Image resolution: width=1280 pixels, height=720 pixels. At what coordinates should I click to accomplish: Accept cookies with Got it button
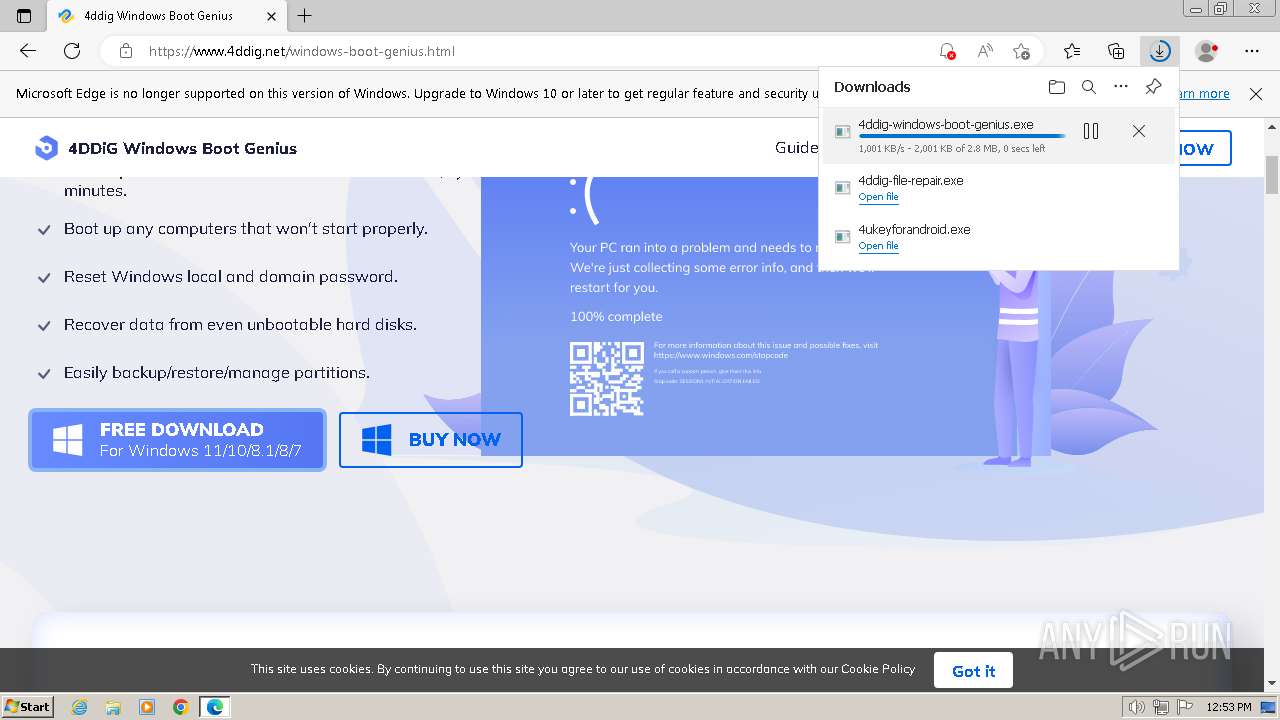click(x=973, y=671)
